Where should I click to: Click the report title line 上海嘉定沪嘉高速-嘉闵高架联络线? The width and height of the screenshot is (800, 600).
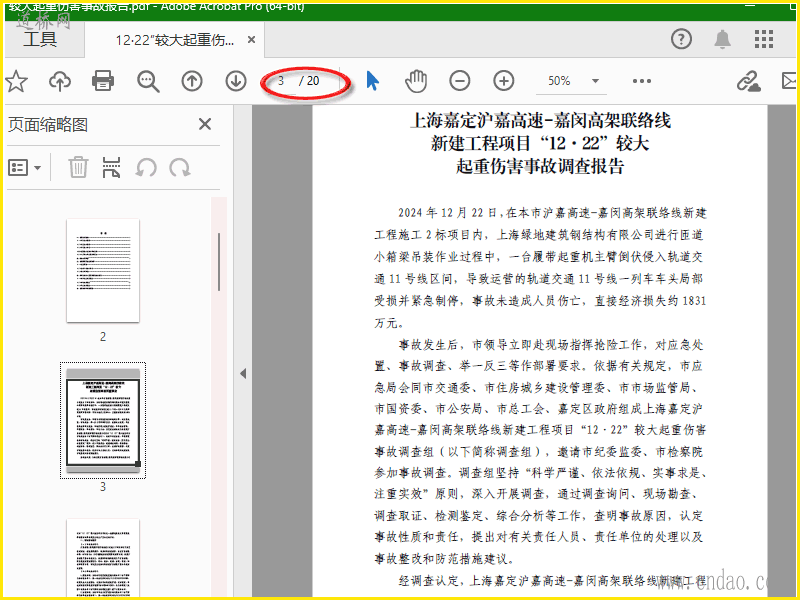(x=540, y=121)
